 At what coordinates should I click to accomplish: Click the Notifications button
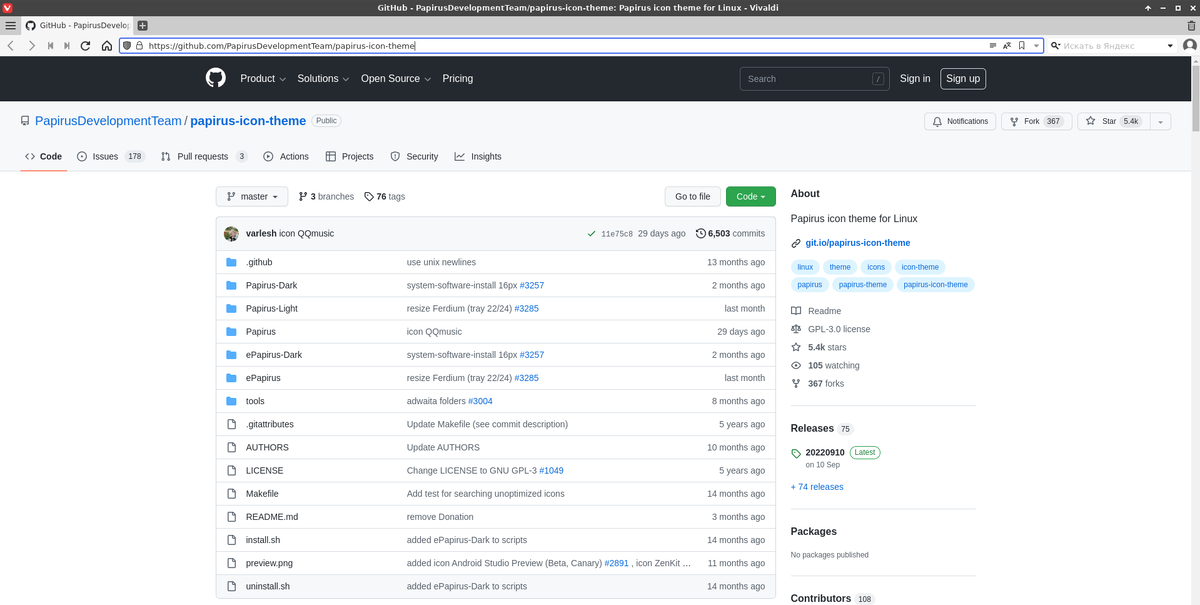(960, 121)
